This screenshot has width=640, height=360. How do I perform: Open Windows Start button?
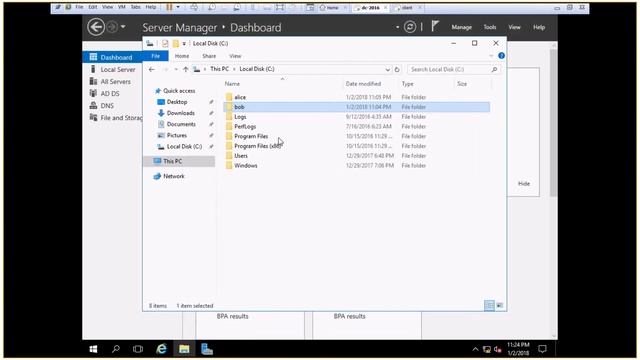[x=93, y=349]
